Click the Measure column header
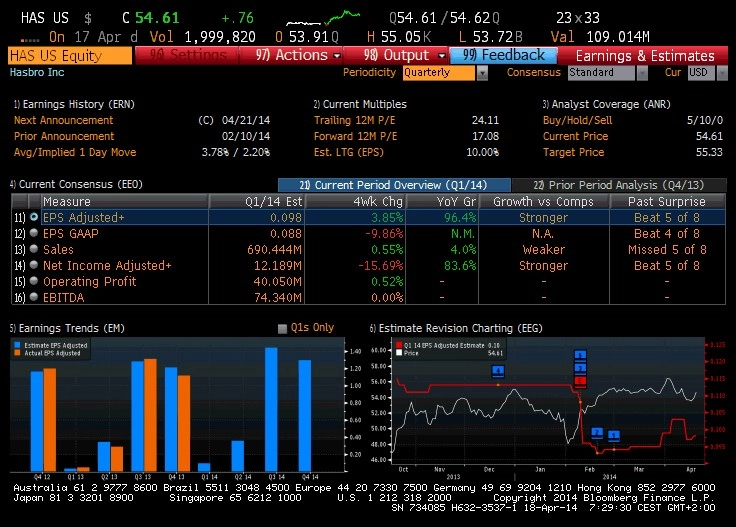736x527 pixels. pos(124,202)
